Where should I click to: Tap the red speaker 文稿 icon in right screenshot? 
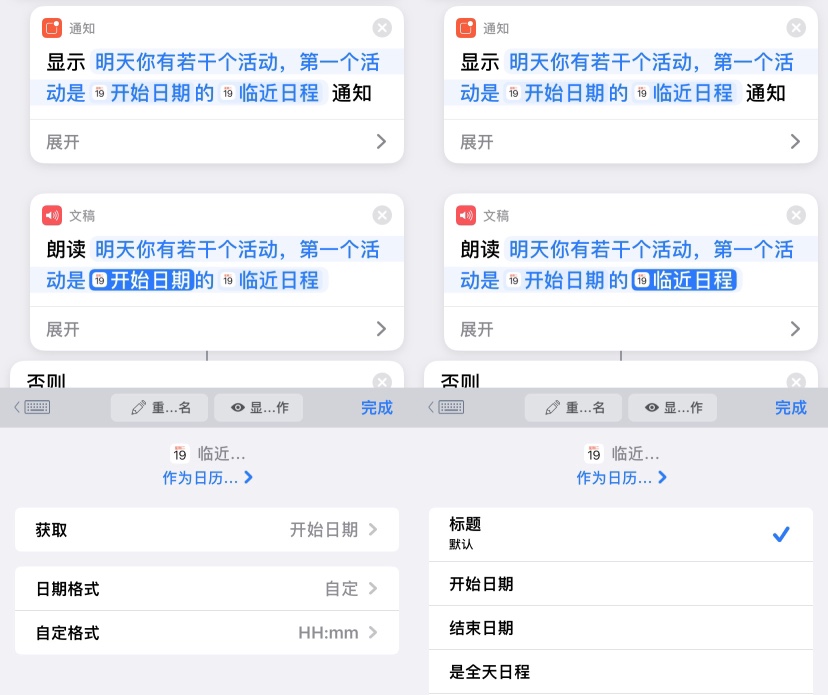tap(466, 215)
